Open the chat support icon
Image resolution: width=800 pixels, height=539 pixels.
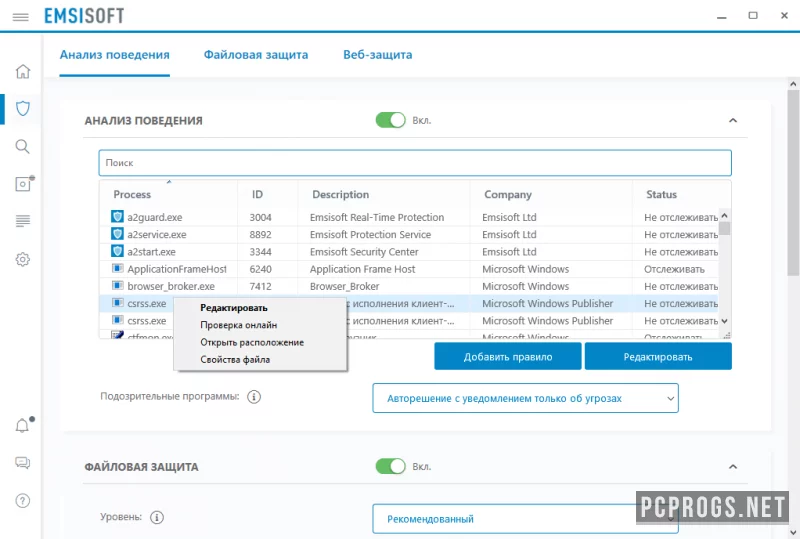[x=22, y=463]
